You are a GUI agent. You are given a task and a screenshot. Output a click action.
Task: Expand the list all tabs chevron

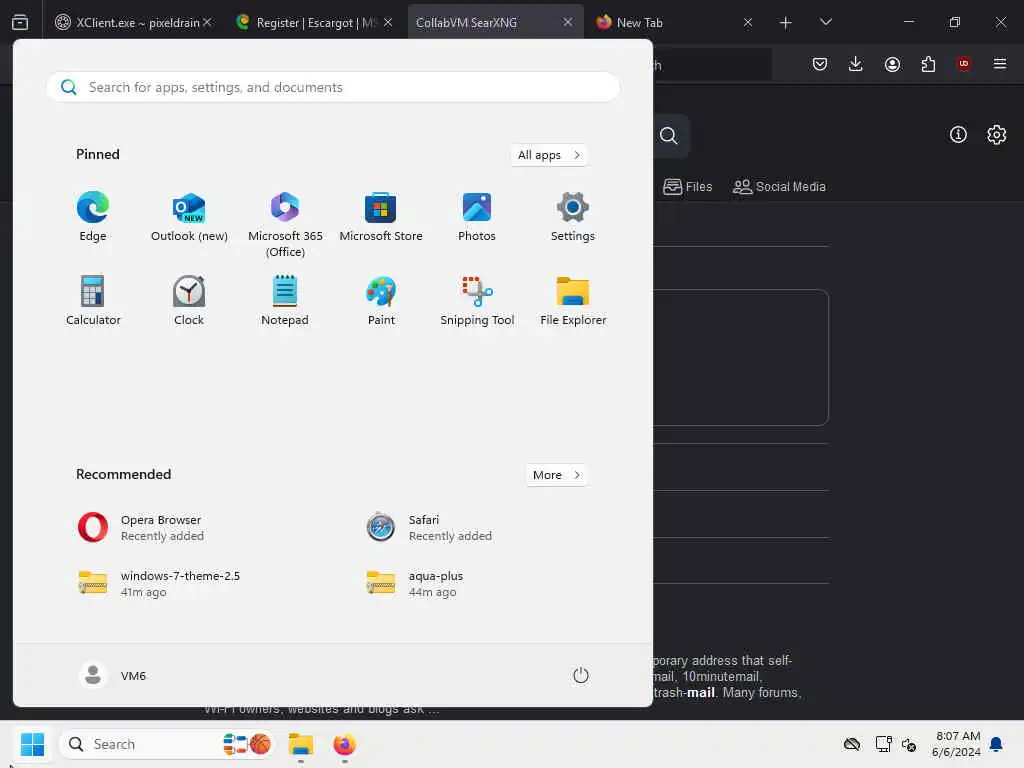825,22
